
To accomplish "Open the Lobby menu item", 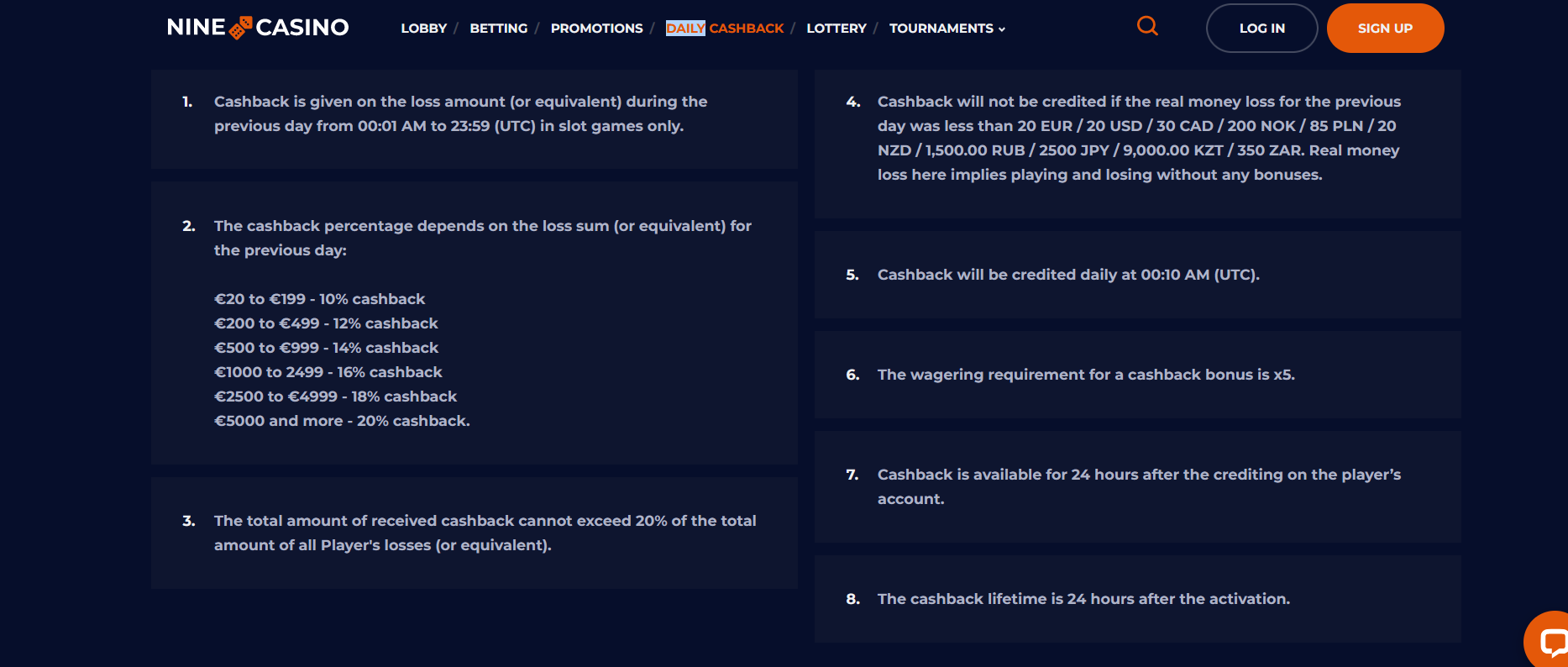I will click(423, 29).
